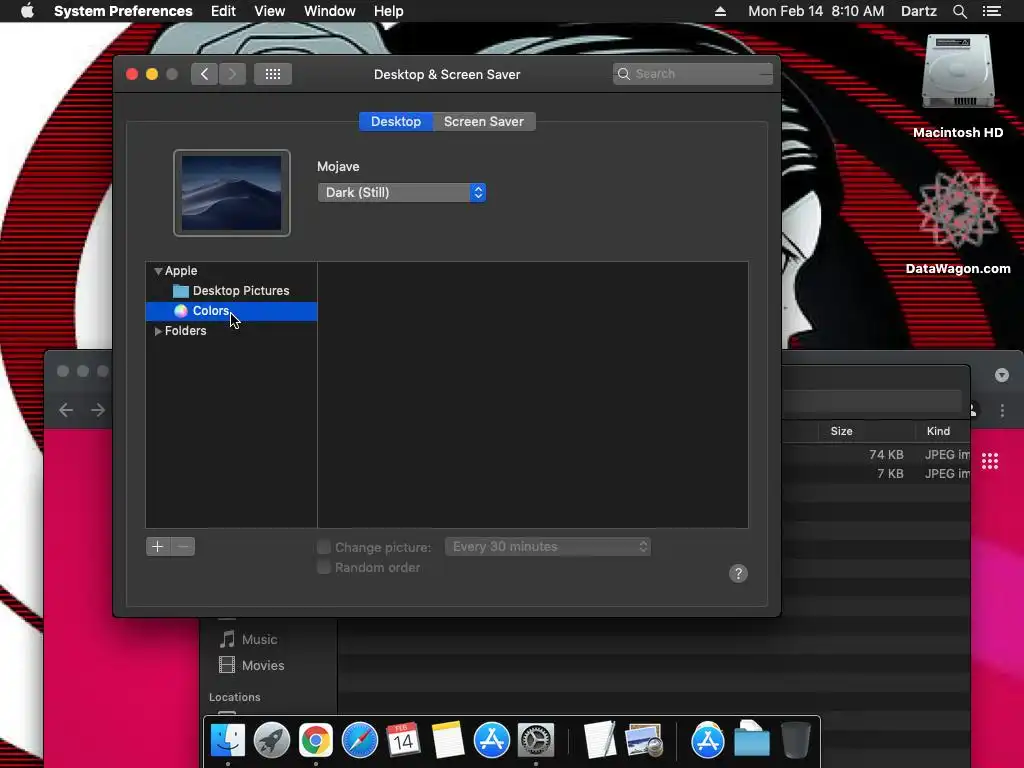This screenshot has height=768, width=1024.
Task: Remove folder with the minus button
Action: pos(183,547)
